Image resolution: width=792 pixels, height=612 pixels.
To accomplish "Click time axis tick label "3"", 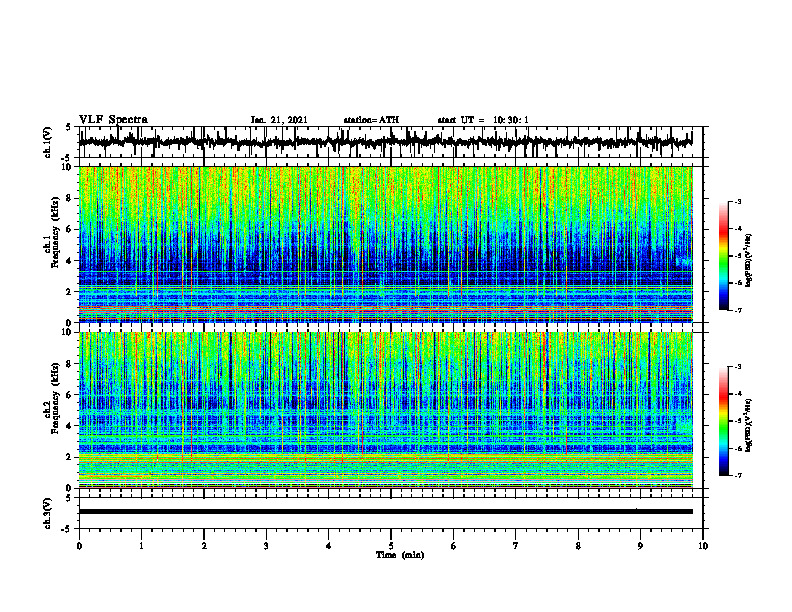I will (x=266, y=546).
